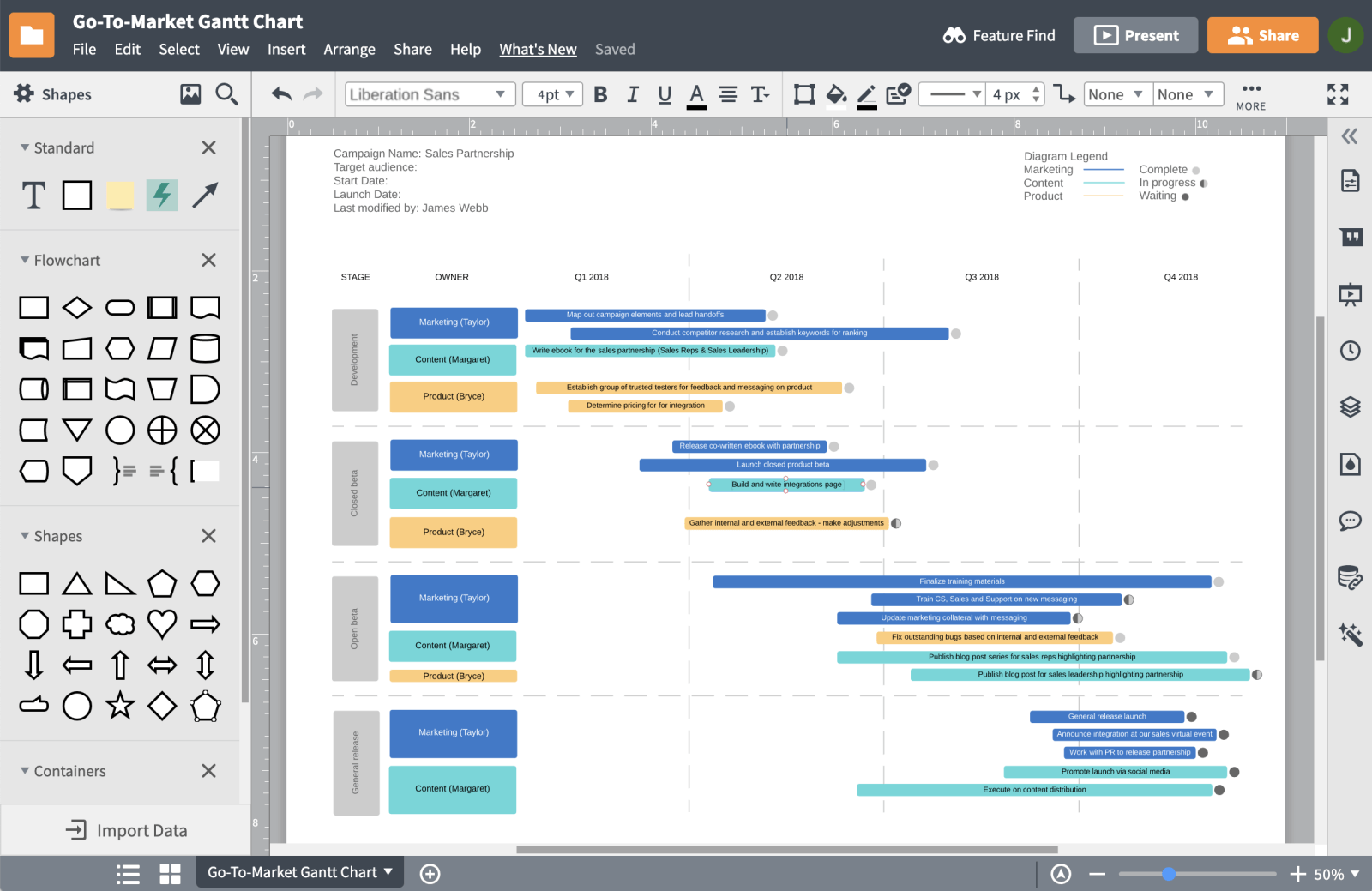Open shape style border icon
The width and height of the screenshot is (1372, 891).
click(x=804, y=94)
